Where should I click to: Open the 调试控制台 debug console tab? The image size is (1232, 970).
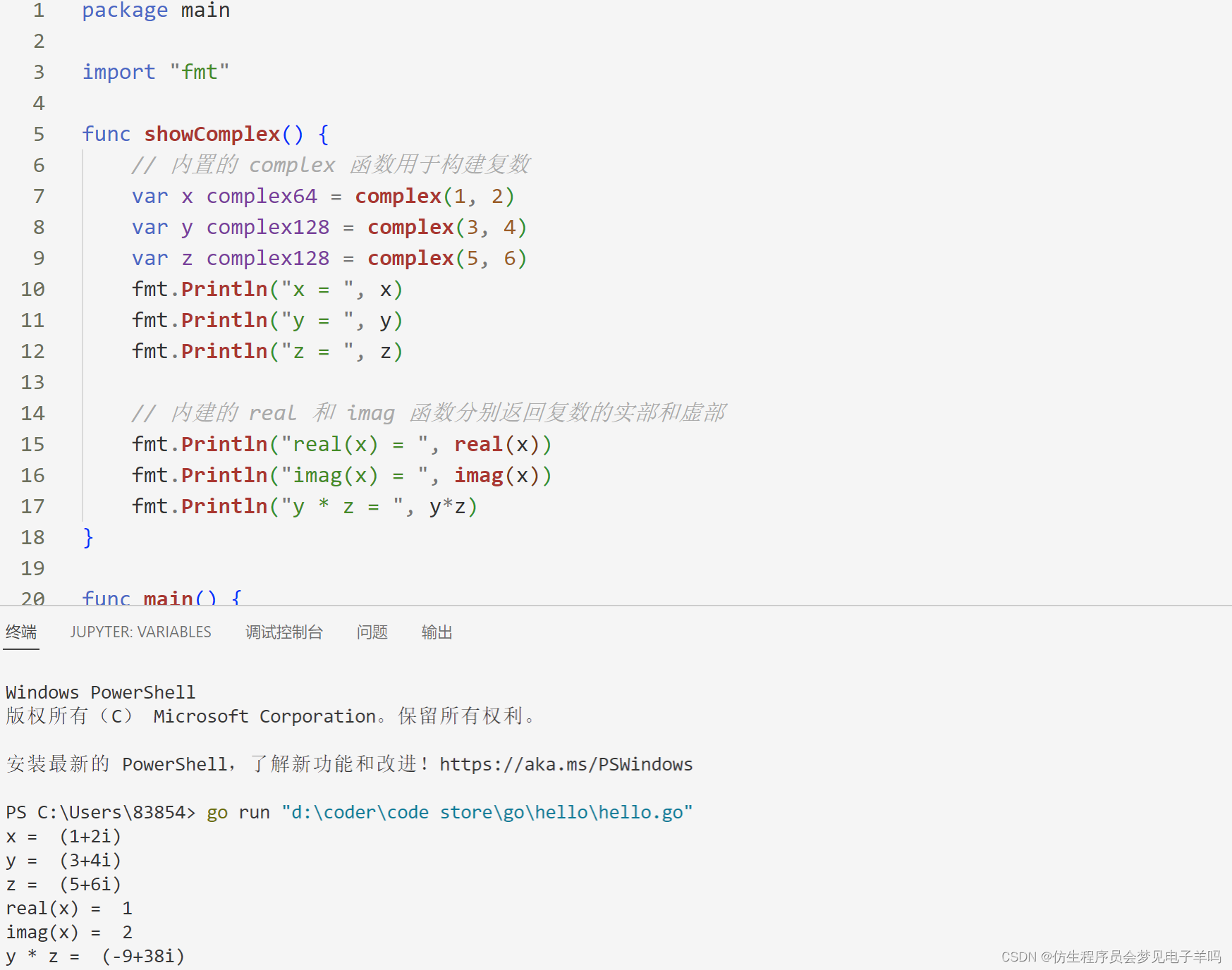pyautogui.click(x=284, y=632)
